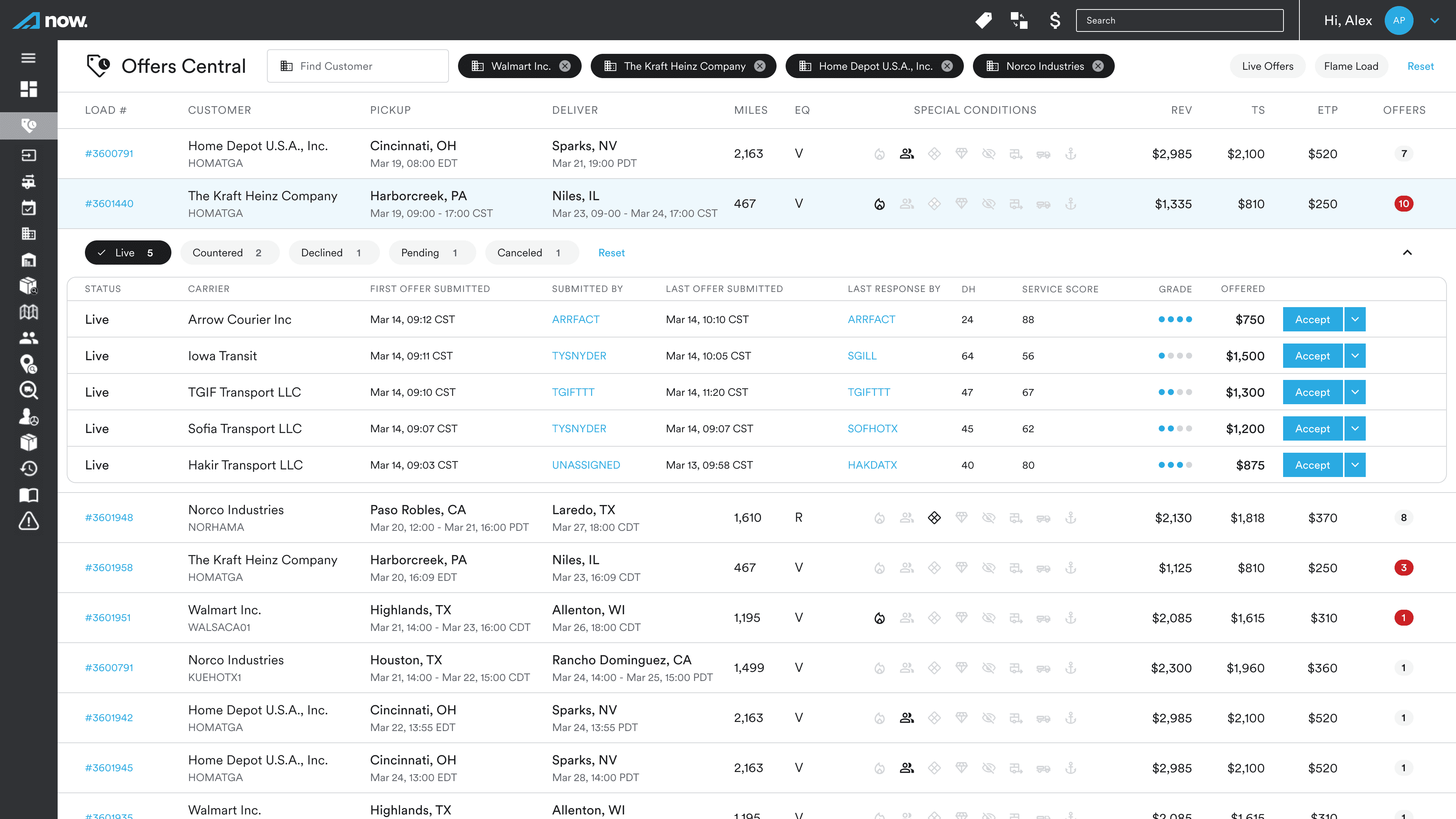Click the calendar check icon in sidebar
Viewport: 1456px width, 819px height.
tap(28, 207)
